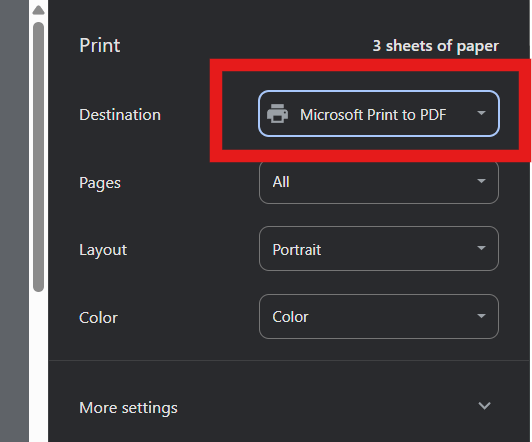Screen dimensions: 532x442
Task: Click the Color label on the left
Action: pos(98,318)
